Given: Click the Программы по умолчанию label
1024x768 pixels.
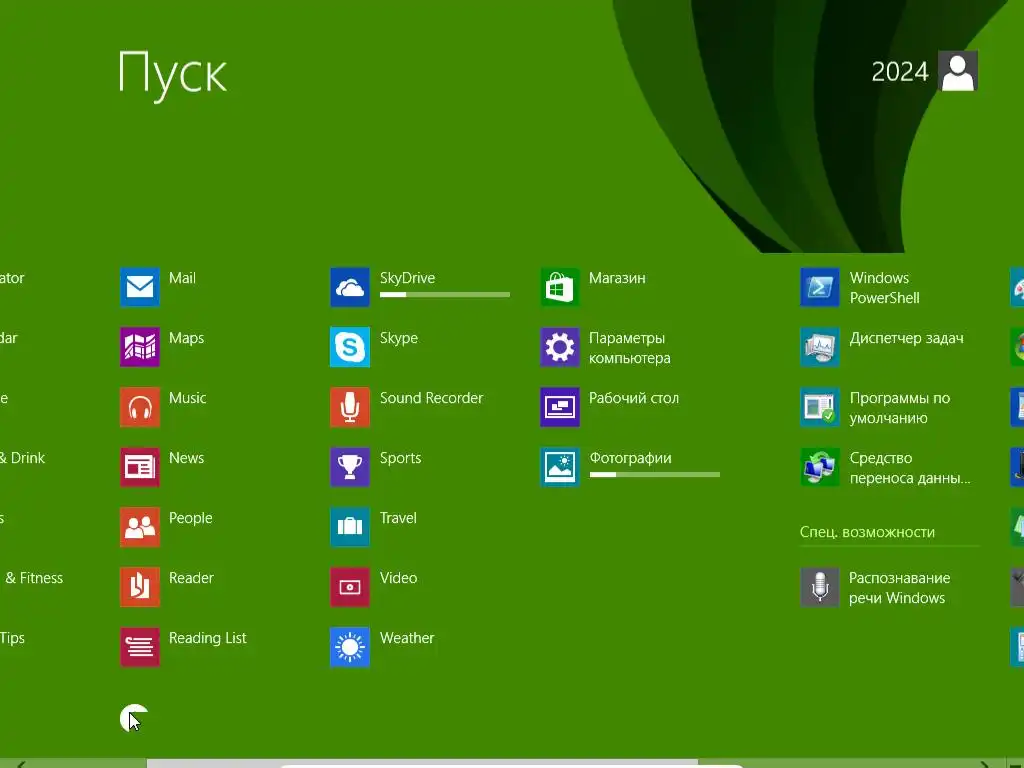Looking at the screenshot, I should [x=900, y=408].
